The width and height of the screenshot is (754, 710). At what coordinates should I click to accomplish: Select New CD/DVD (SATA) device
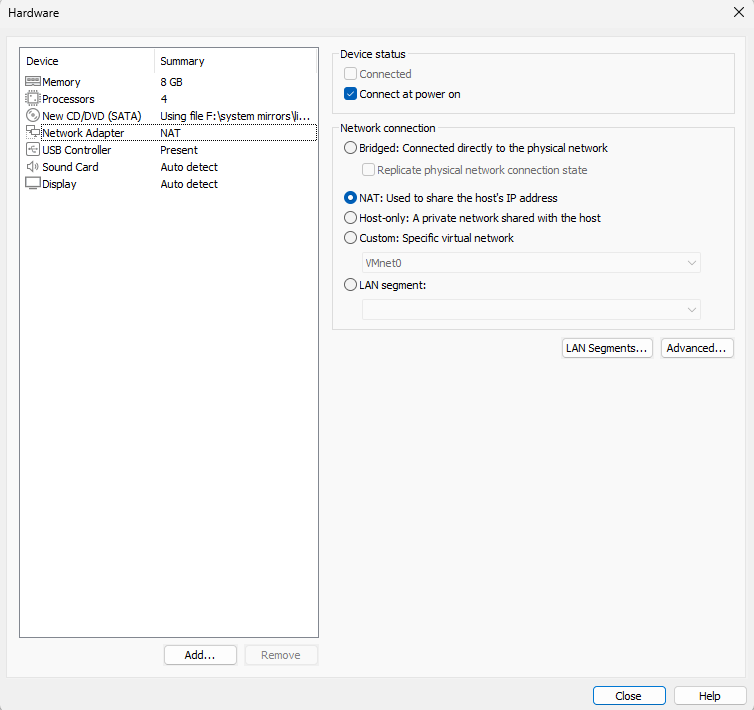[171, 116]
